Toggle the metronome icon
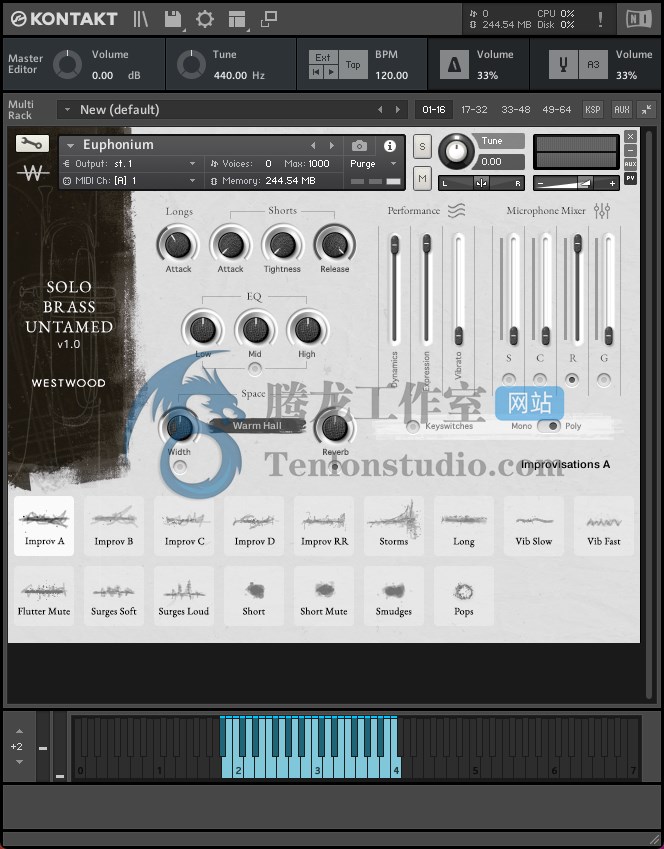This screenshot has width=664, height=849. (454, 64)
